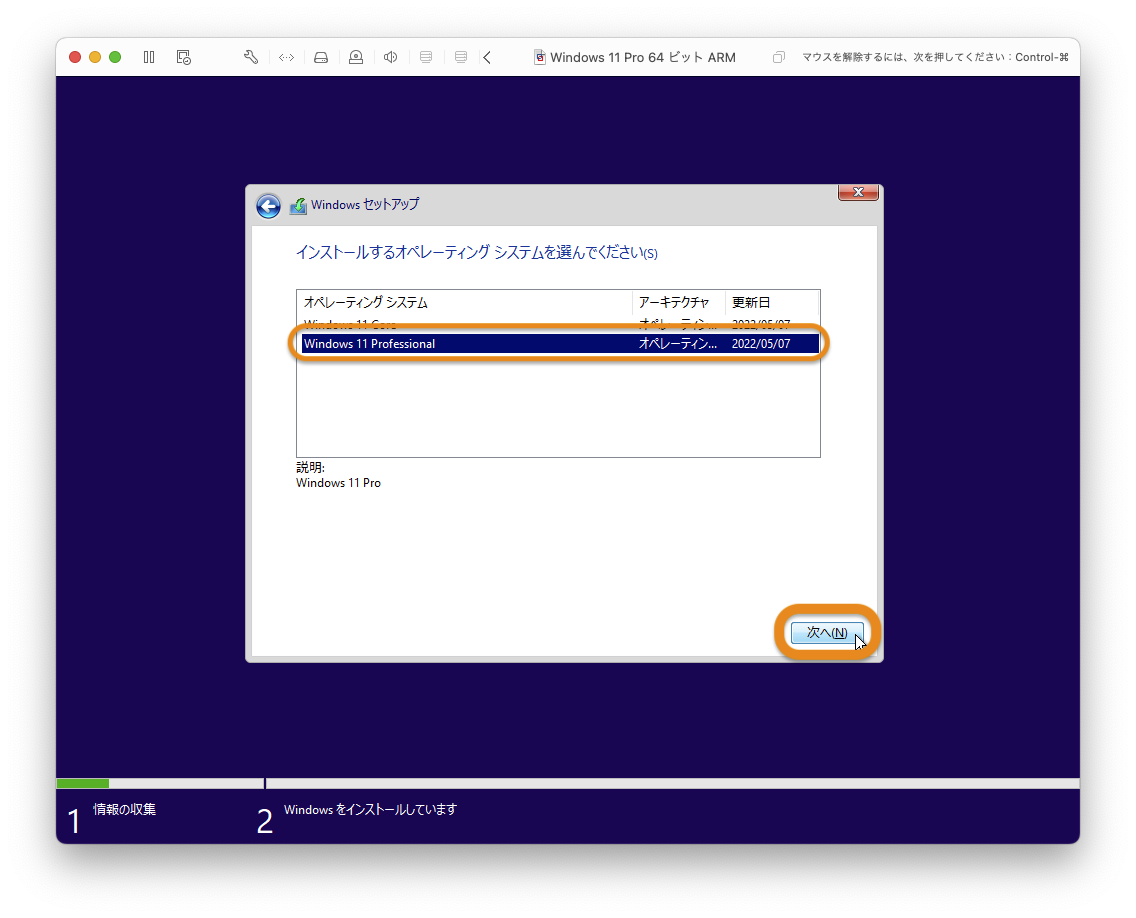Open the virtual machine settings wrench icon

click(250, 57)
